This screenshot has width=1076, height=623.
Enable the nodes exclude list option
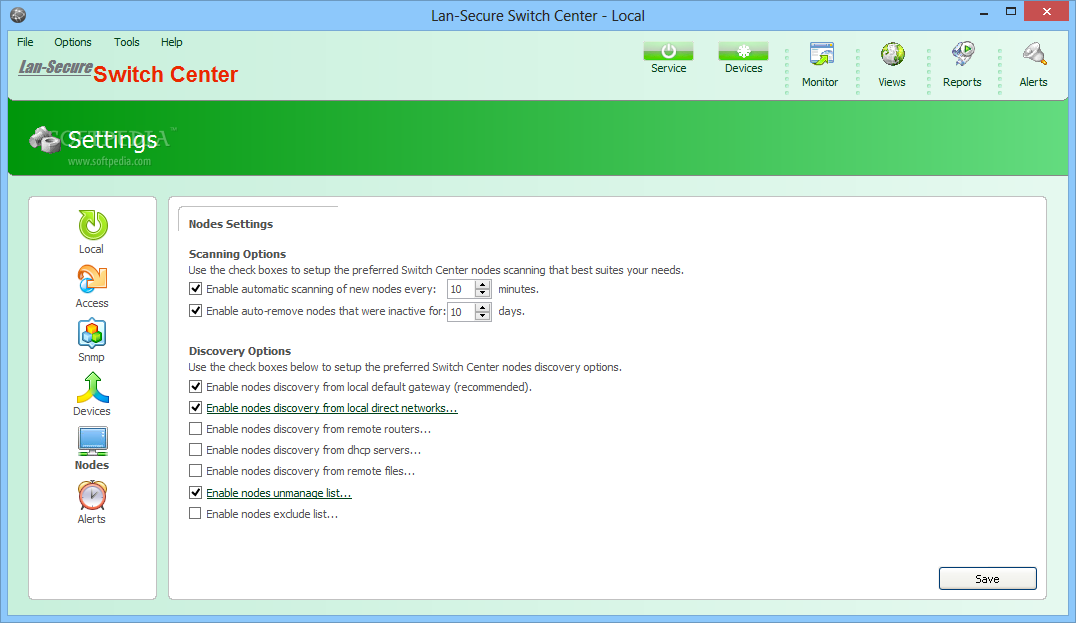pos(196,513)
